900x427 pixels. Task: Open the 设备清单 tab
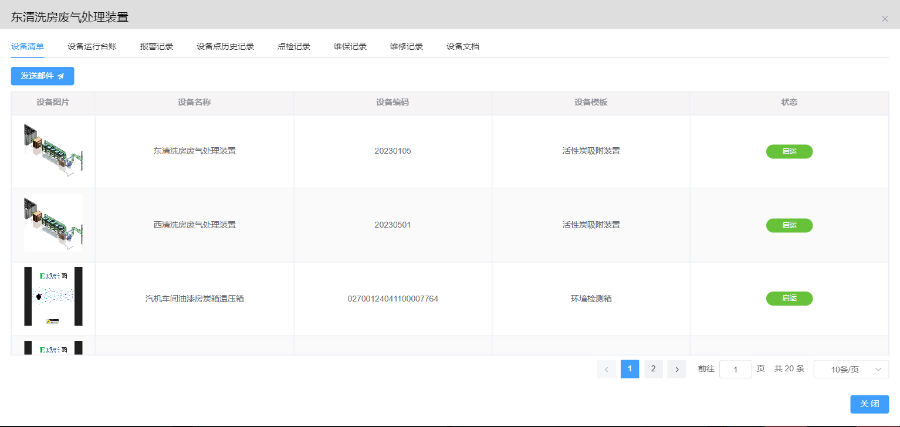[x=27, y=46]
